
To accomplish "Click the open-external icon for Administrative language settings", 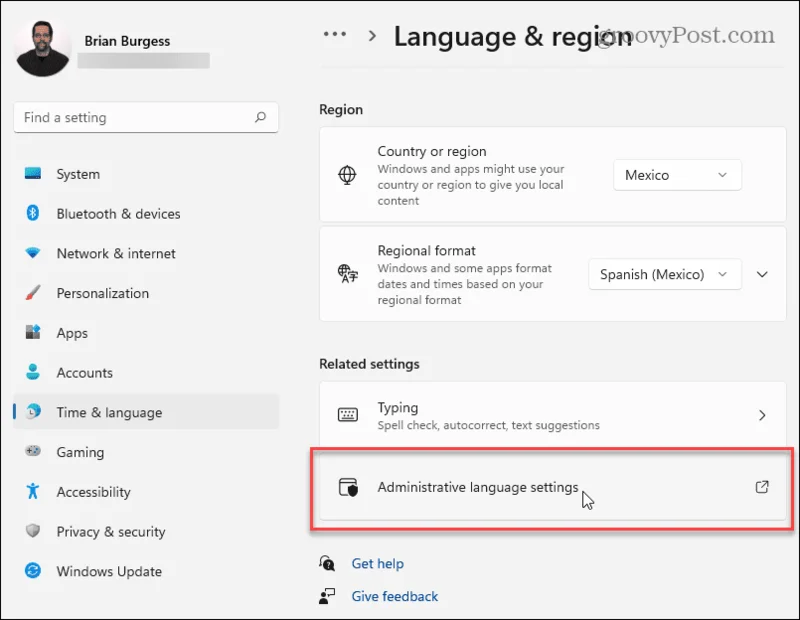I will 762,487.
